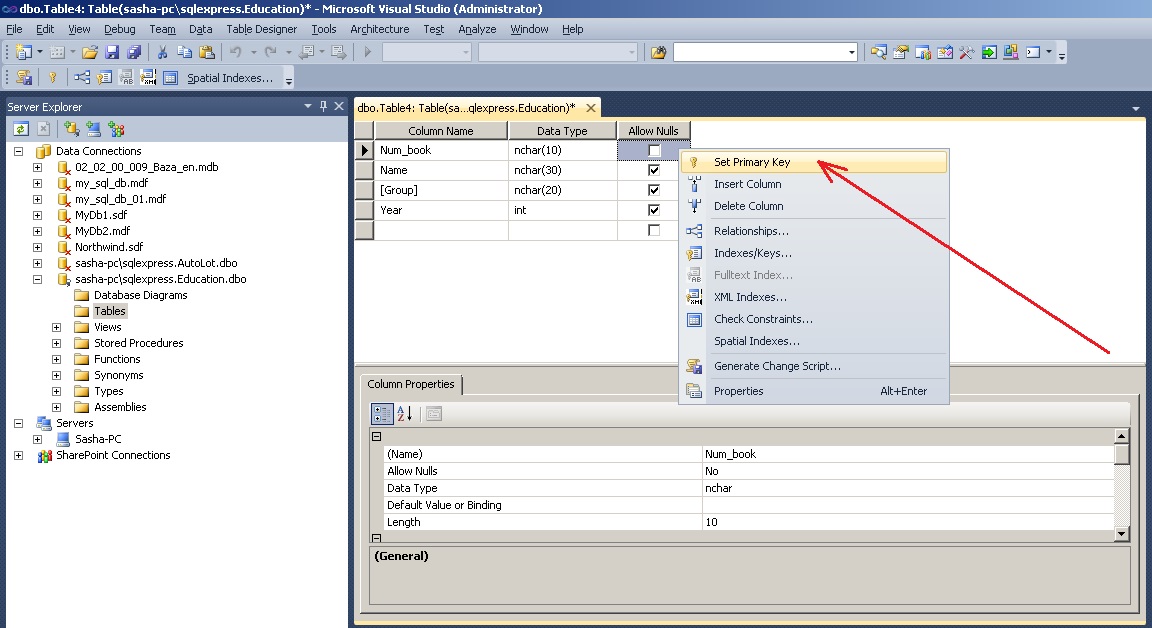Screen dimensions: 1152x628
Task: Choose Generate Change Script from context menu
Action: pos(814,367)
